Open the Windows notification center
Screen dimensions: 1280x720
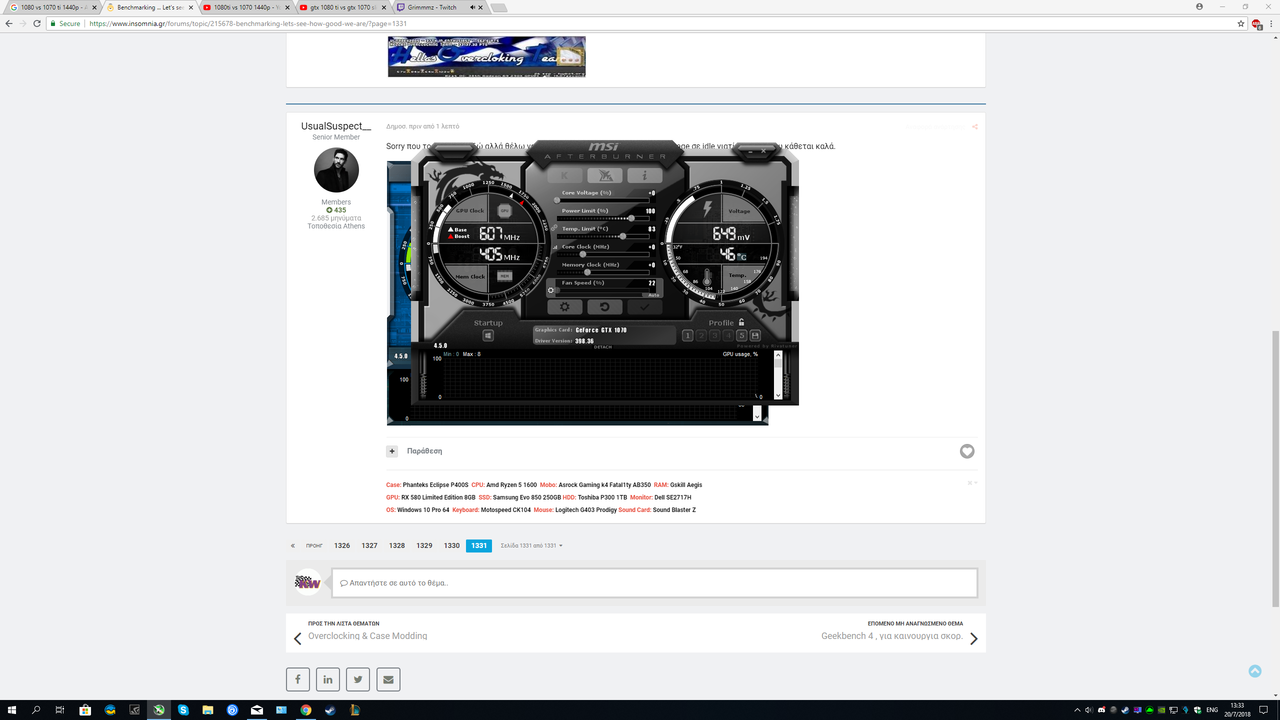point(1265,710)
